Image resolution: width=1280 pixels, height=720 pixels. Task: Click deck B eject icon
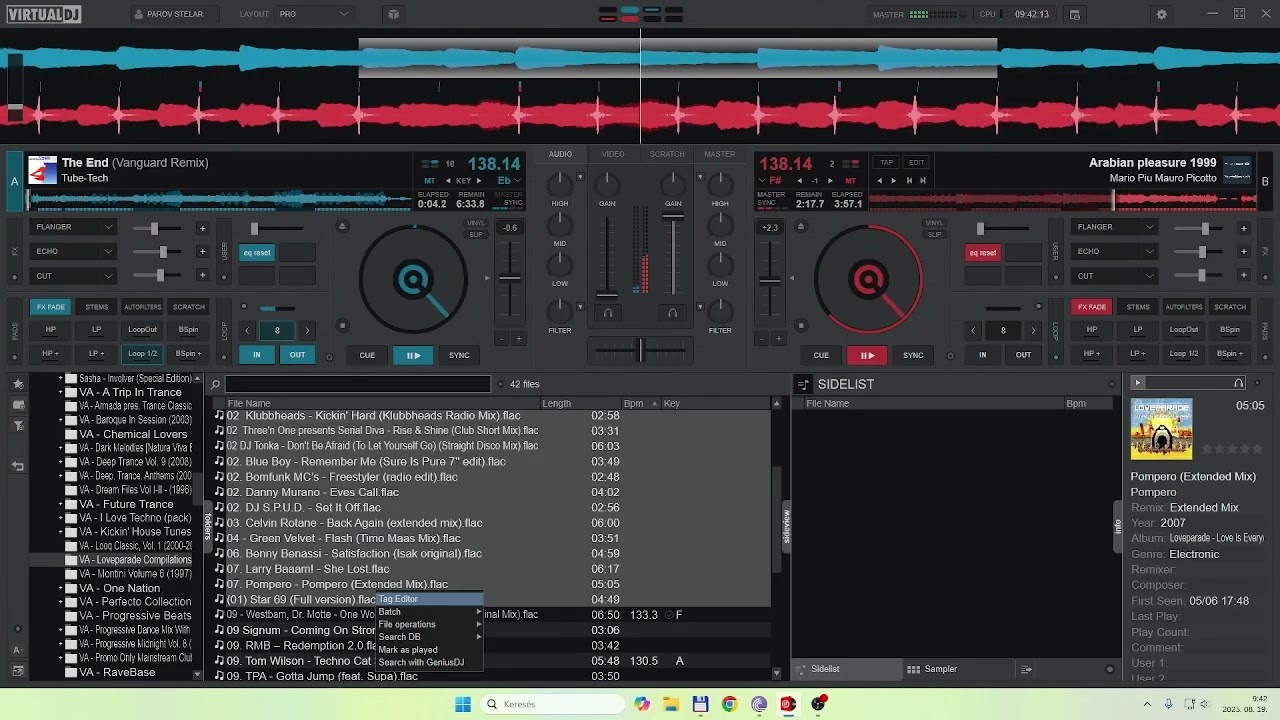coord(802,226)
